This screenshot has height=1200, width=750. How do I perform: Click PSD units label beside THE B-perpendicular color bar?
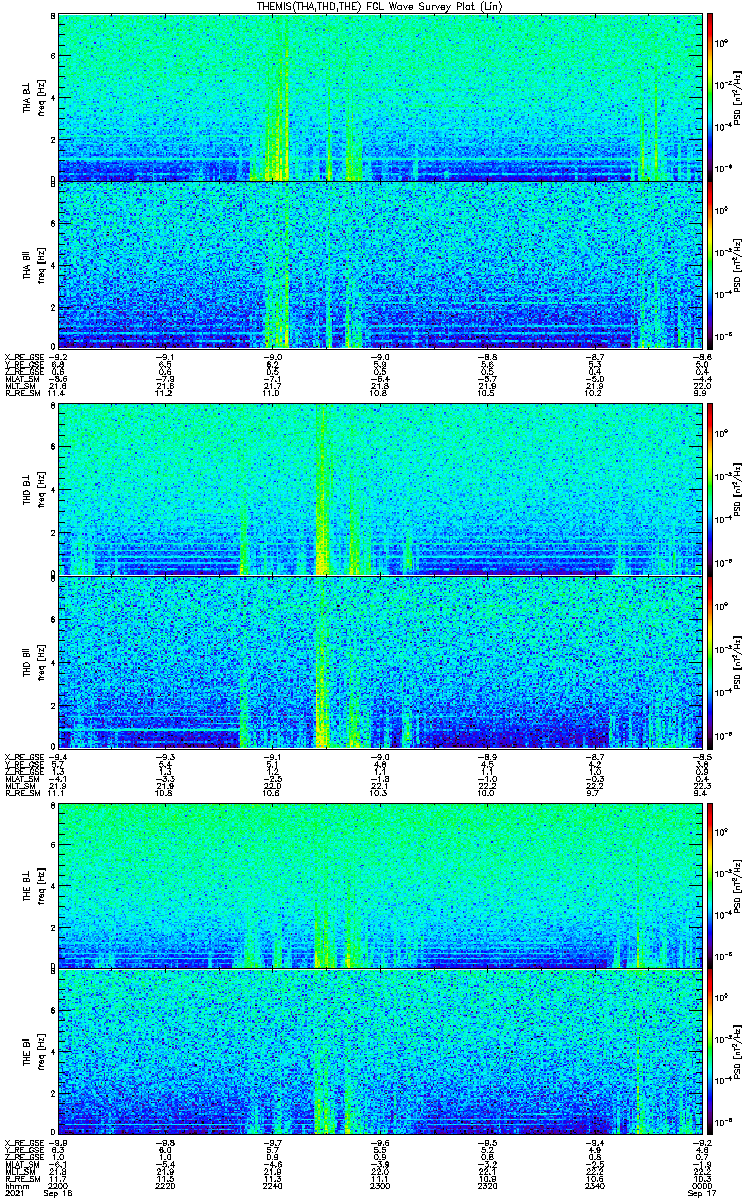739,884
